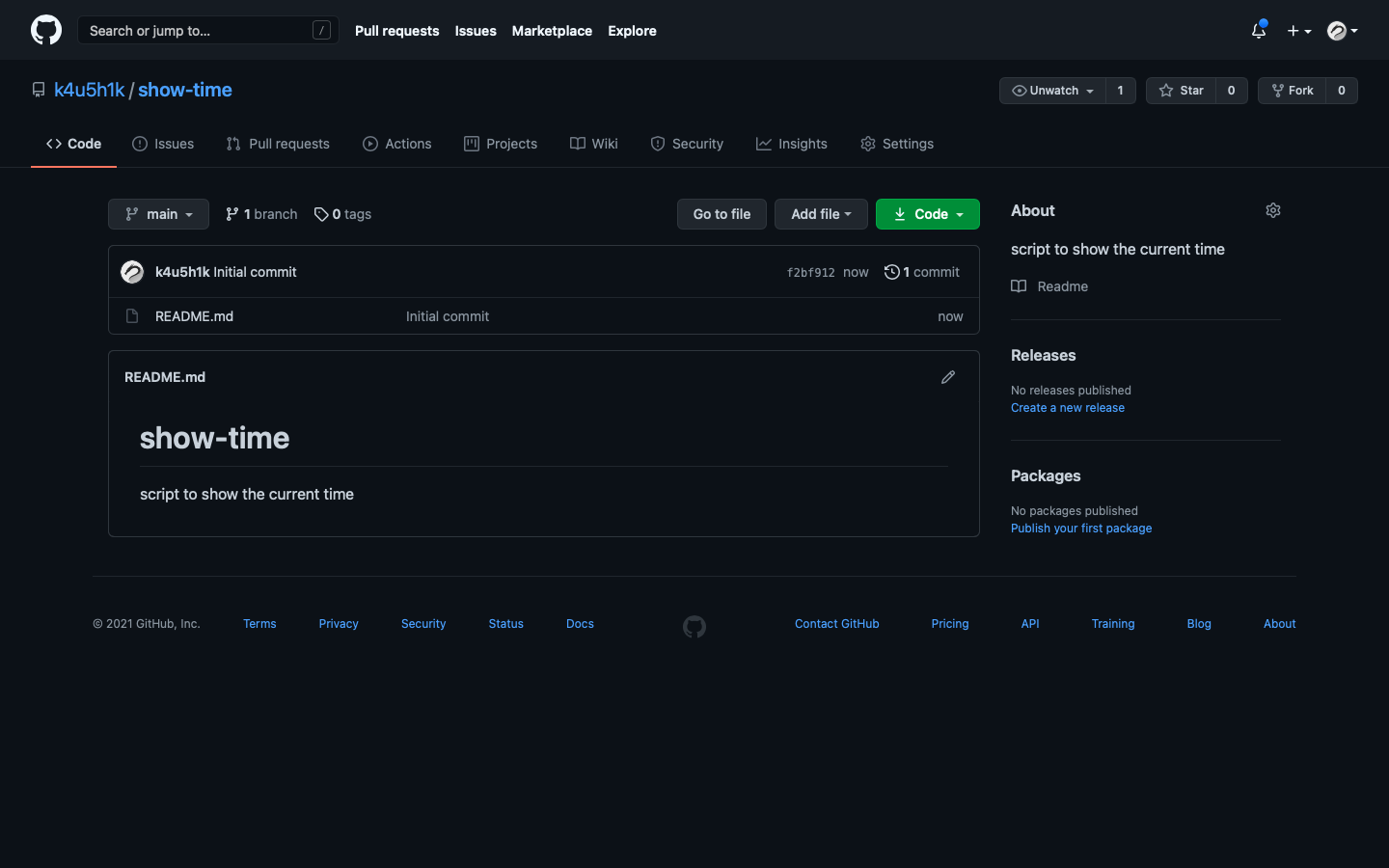Open the GitHub home logo in the header

(x=46, y=30)
